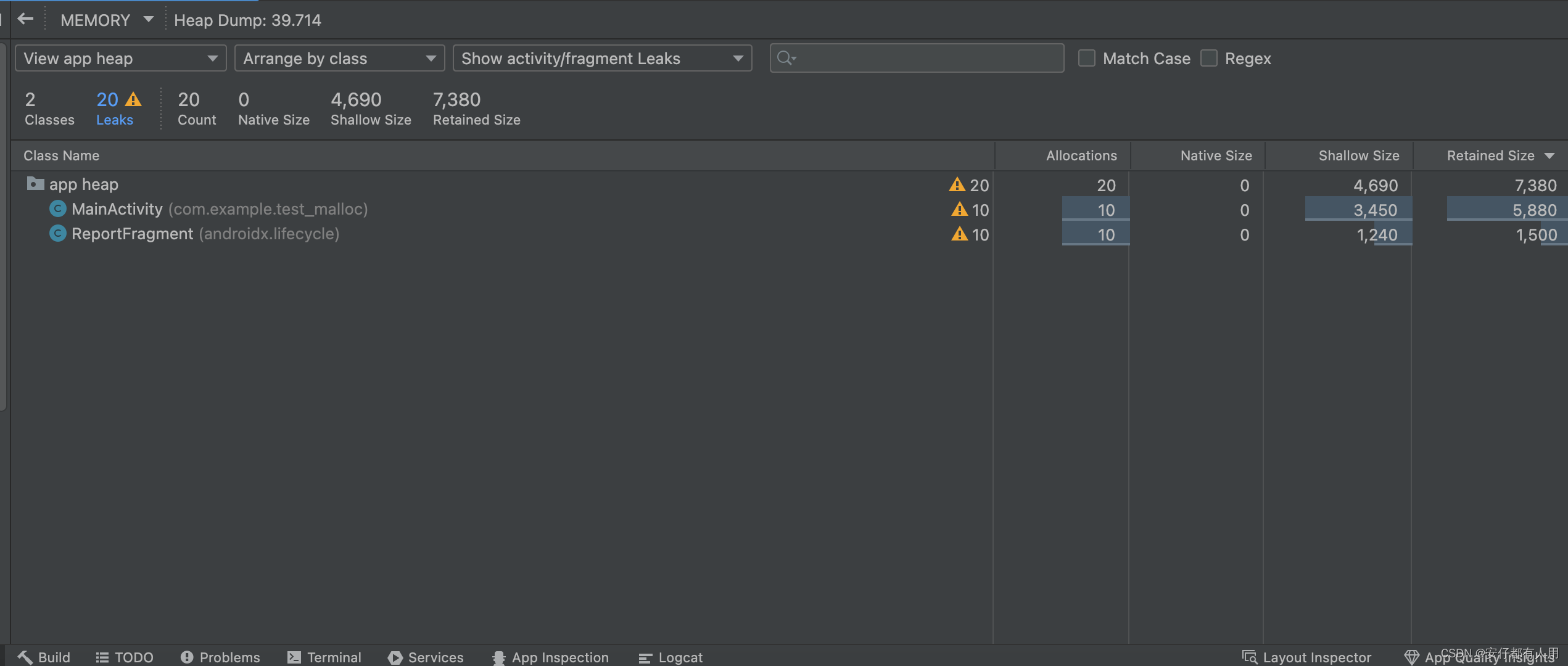Toggle the Regex checkbox
1568x666 pixels.
point(1209,58)
